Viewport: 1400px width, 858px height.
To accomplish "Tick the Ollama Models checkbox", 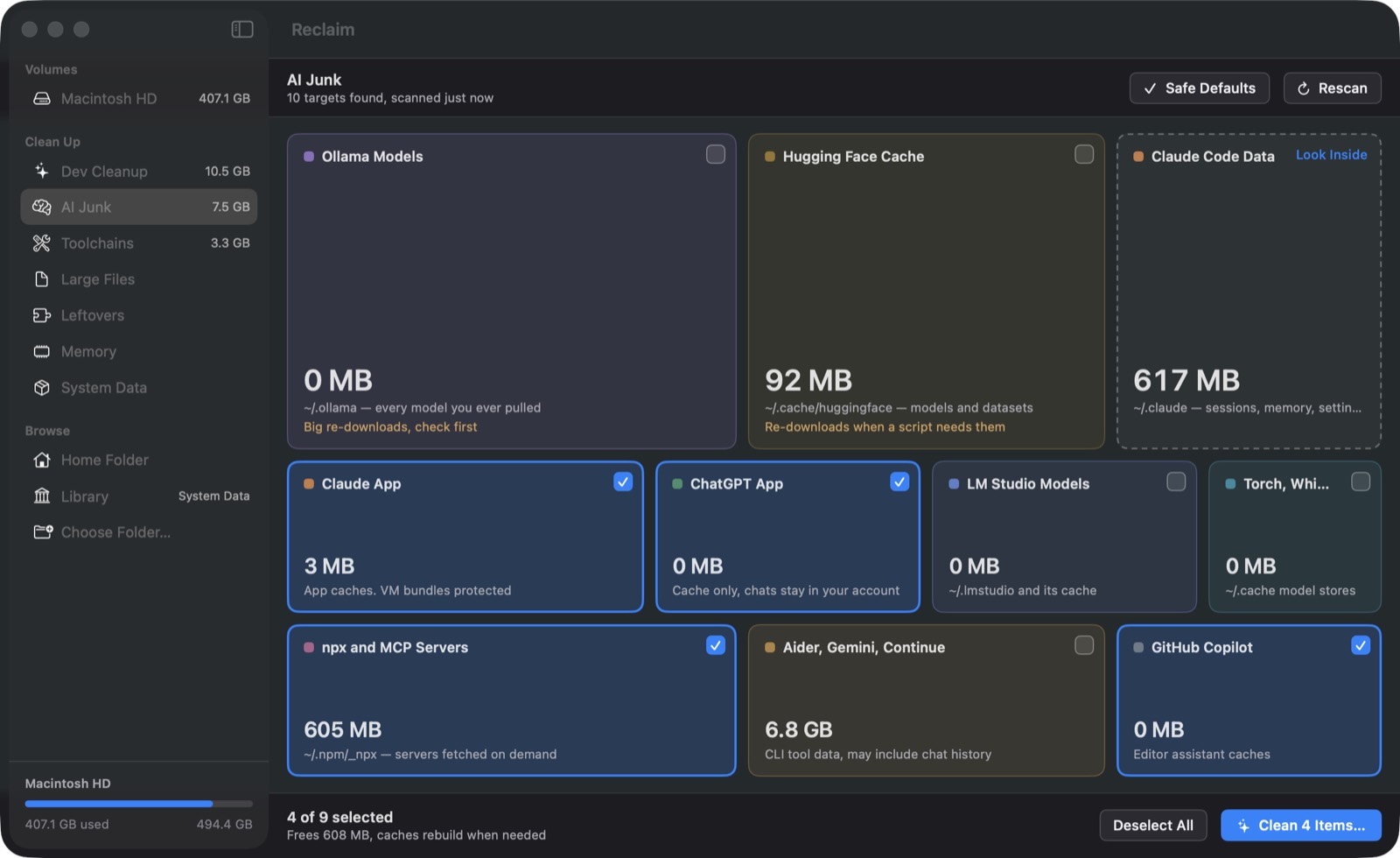I will [x=716, y=155].
